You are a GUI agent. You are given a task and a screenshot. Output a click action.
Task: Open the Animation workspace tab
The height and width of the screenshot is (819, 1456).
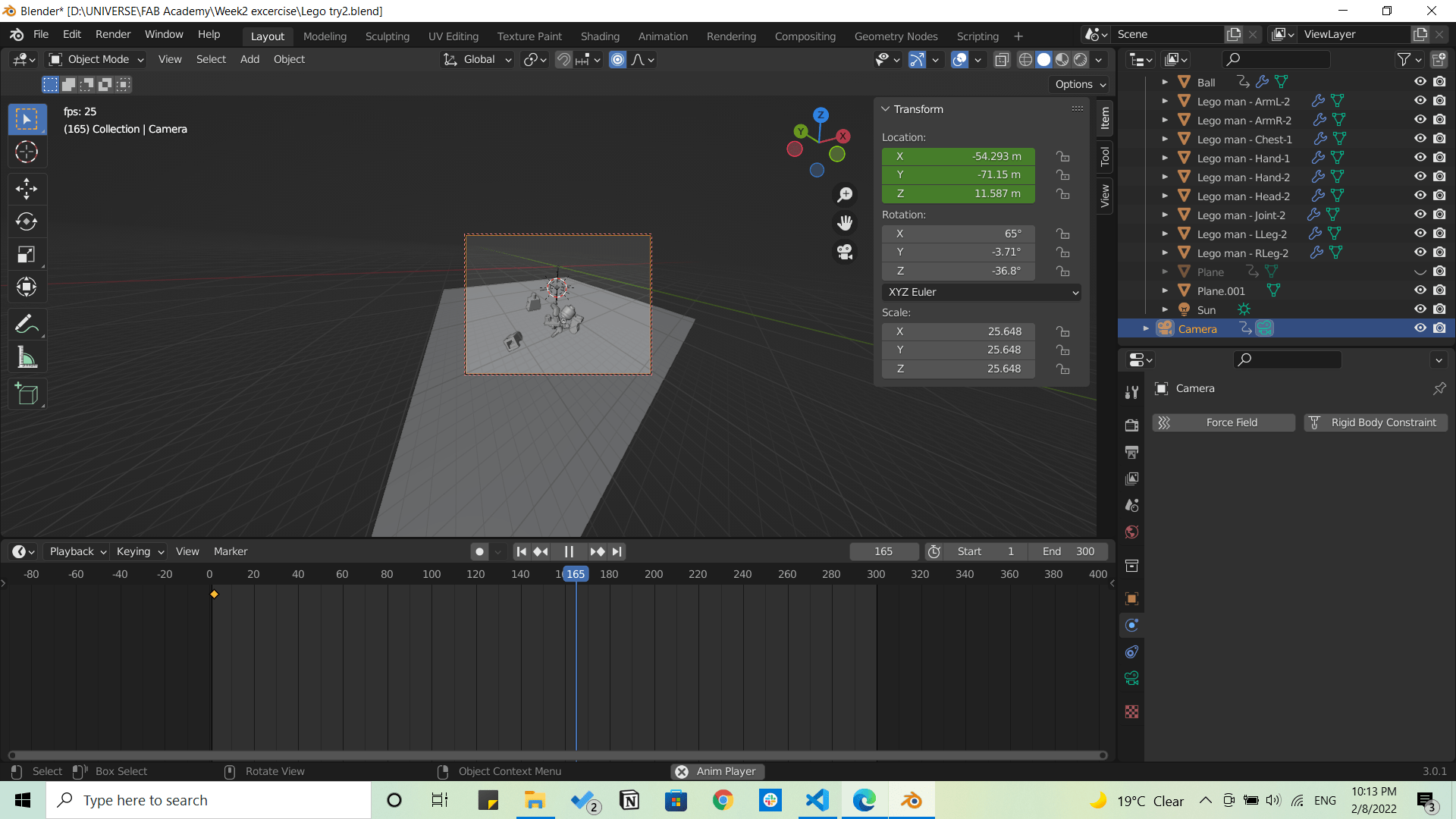pos(662,36)
